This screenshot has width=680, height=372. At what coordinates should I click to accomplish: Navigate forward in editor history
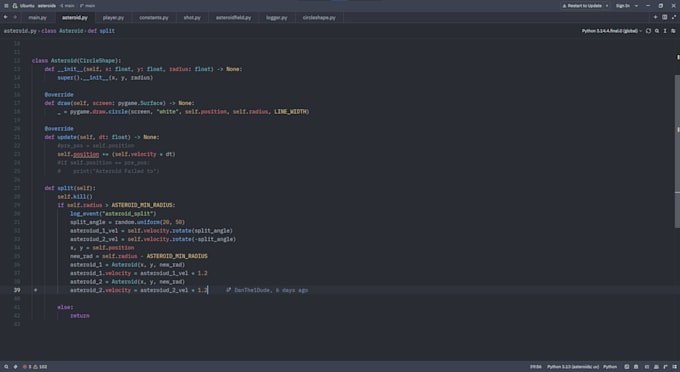coord(15,17)
